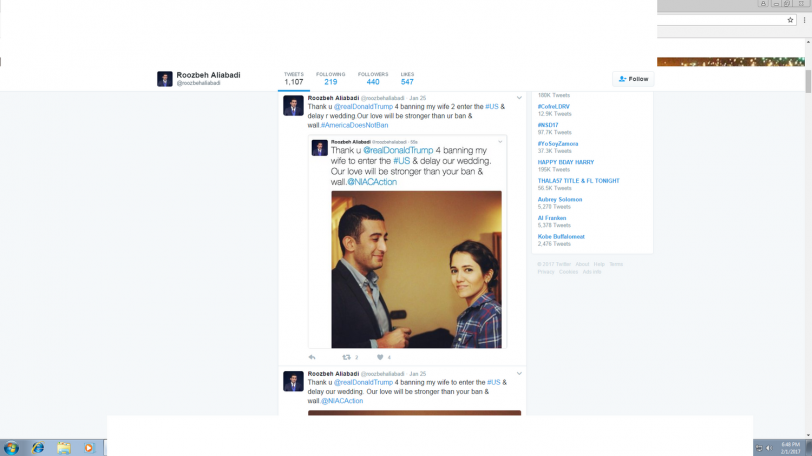Click avatar inside the quoted tweet
The width and height of the screenshot is (812, 456).
(x=320, y=148)
